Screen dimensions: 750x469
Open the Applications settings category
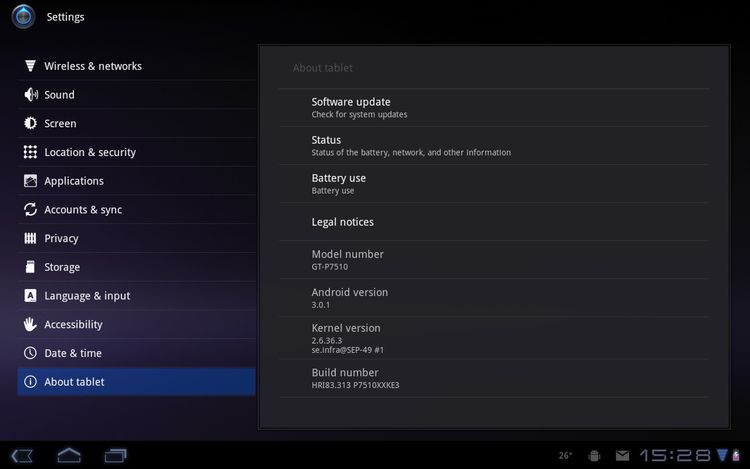[x=74, y=181]
